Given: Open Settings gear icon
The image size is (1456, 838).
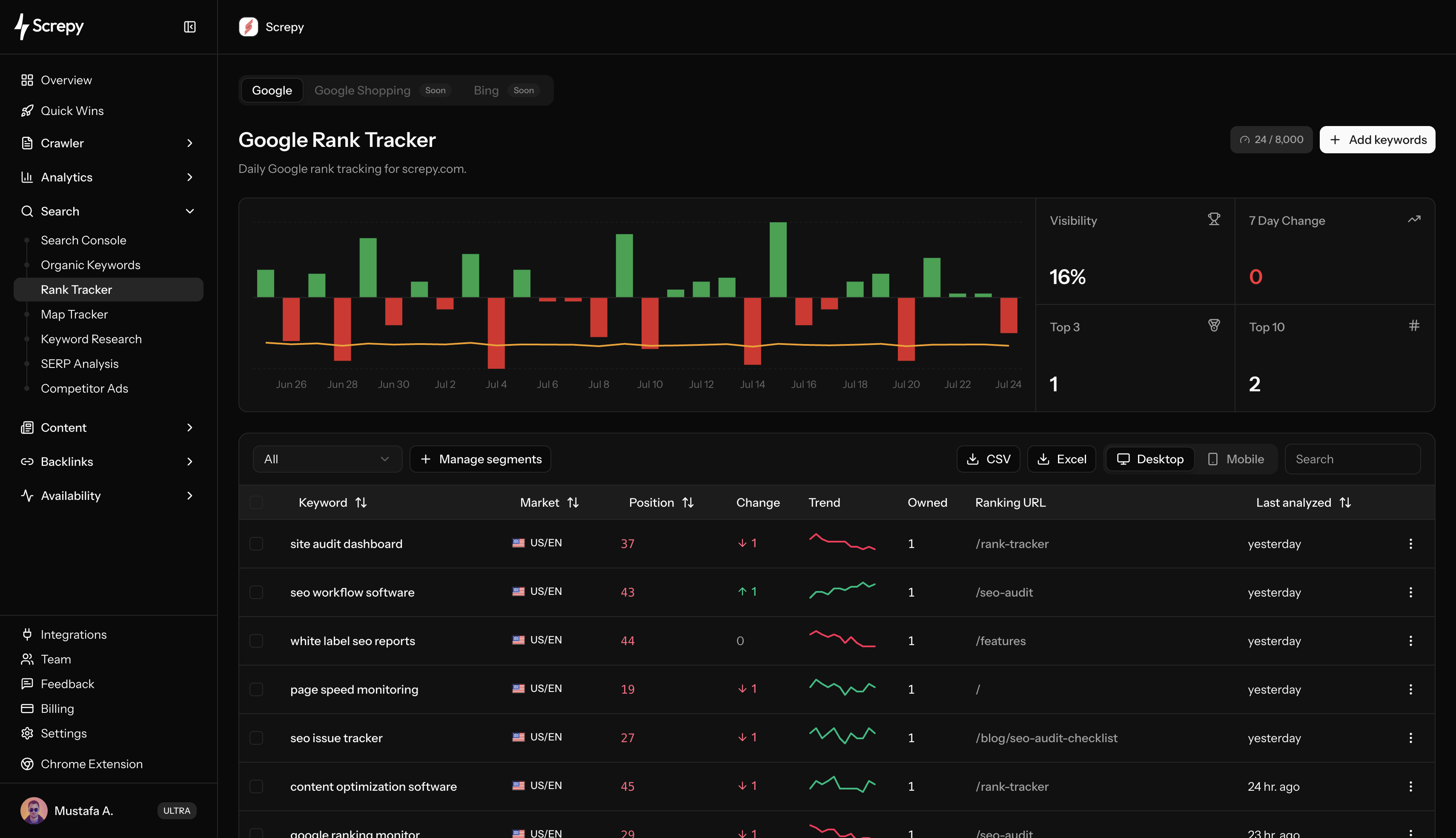Looking at the screenshot, I should pos(27,733).
